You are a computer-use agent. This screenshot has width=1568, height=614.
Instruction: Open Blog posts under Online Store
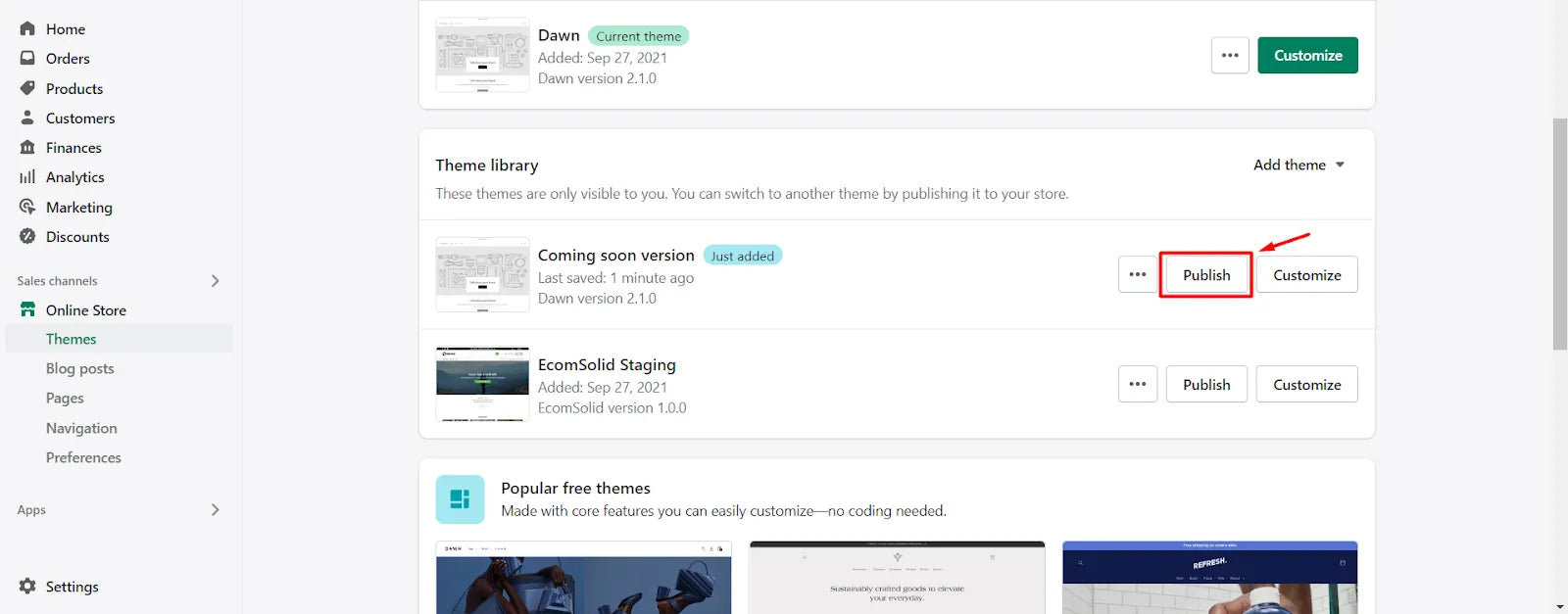tap(80, 368)
